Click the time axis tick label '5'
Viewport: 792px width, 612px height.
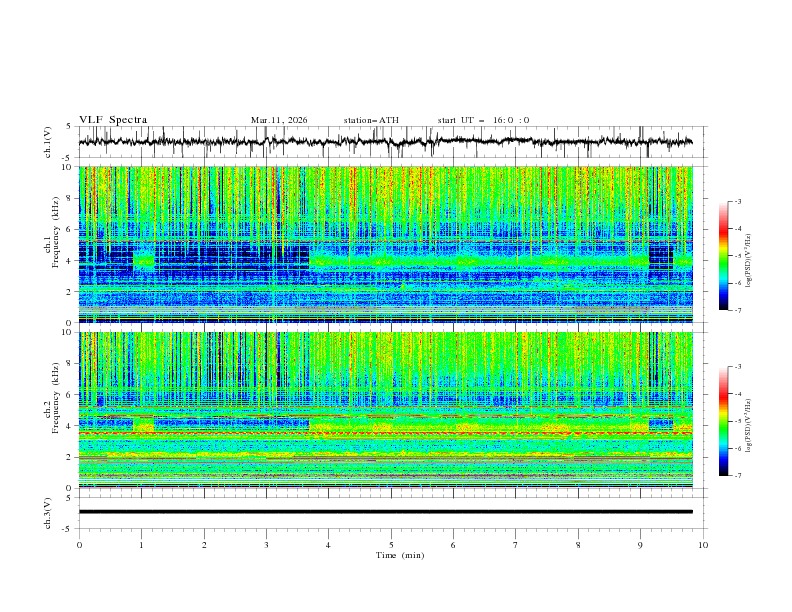[x=391, y=545]
